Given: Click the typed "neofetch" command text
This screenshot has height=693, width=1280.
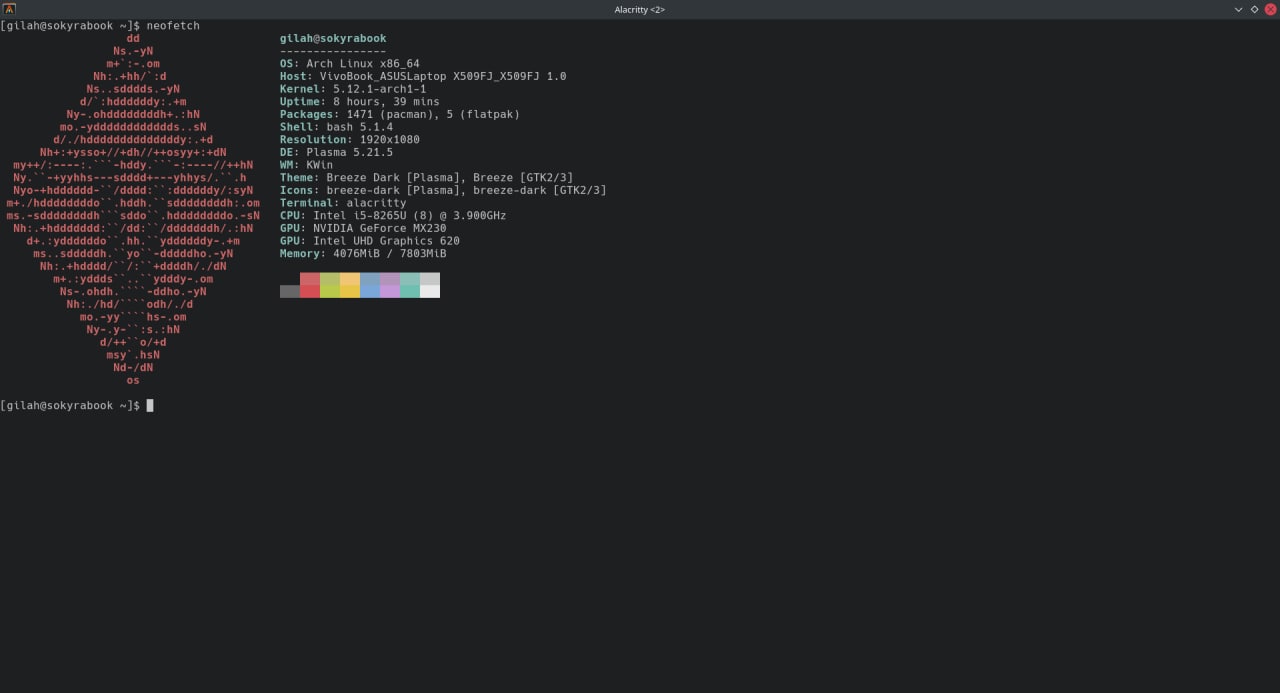Looking at the screenshot, I should tap(173, 25).
